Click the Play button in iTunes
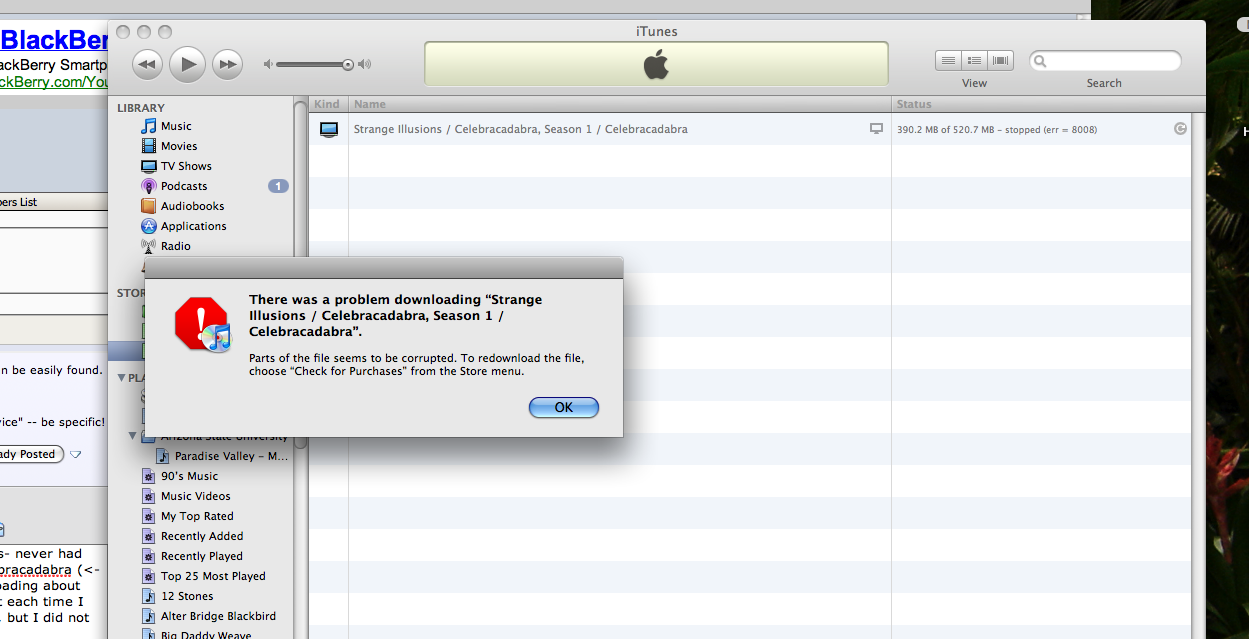The image size is (1249, 639). (187, 64)
